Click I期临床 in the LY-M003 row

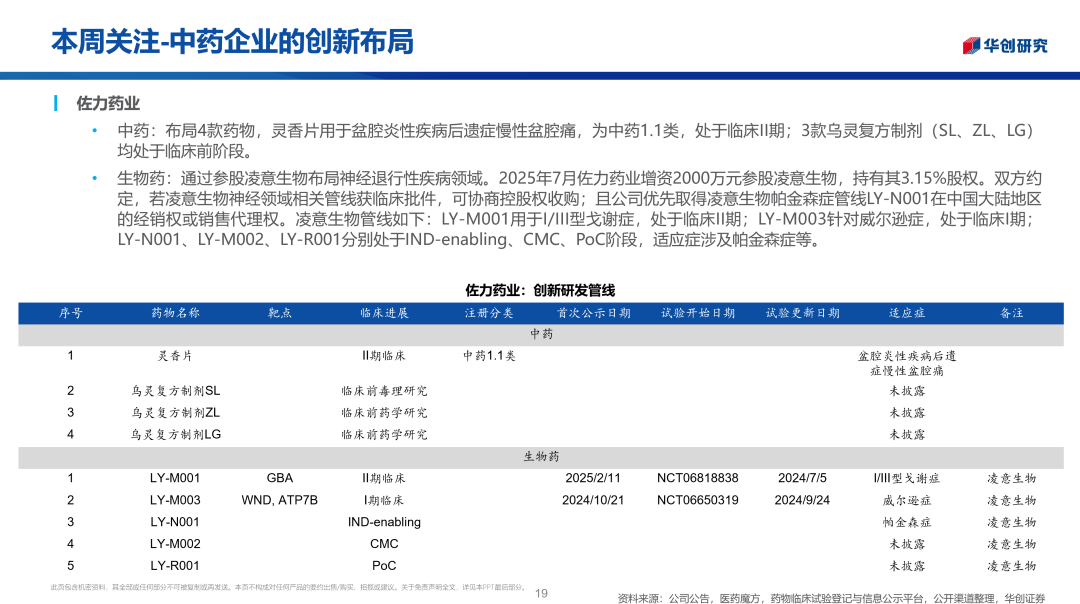point(384,500)
